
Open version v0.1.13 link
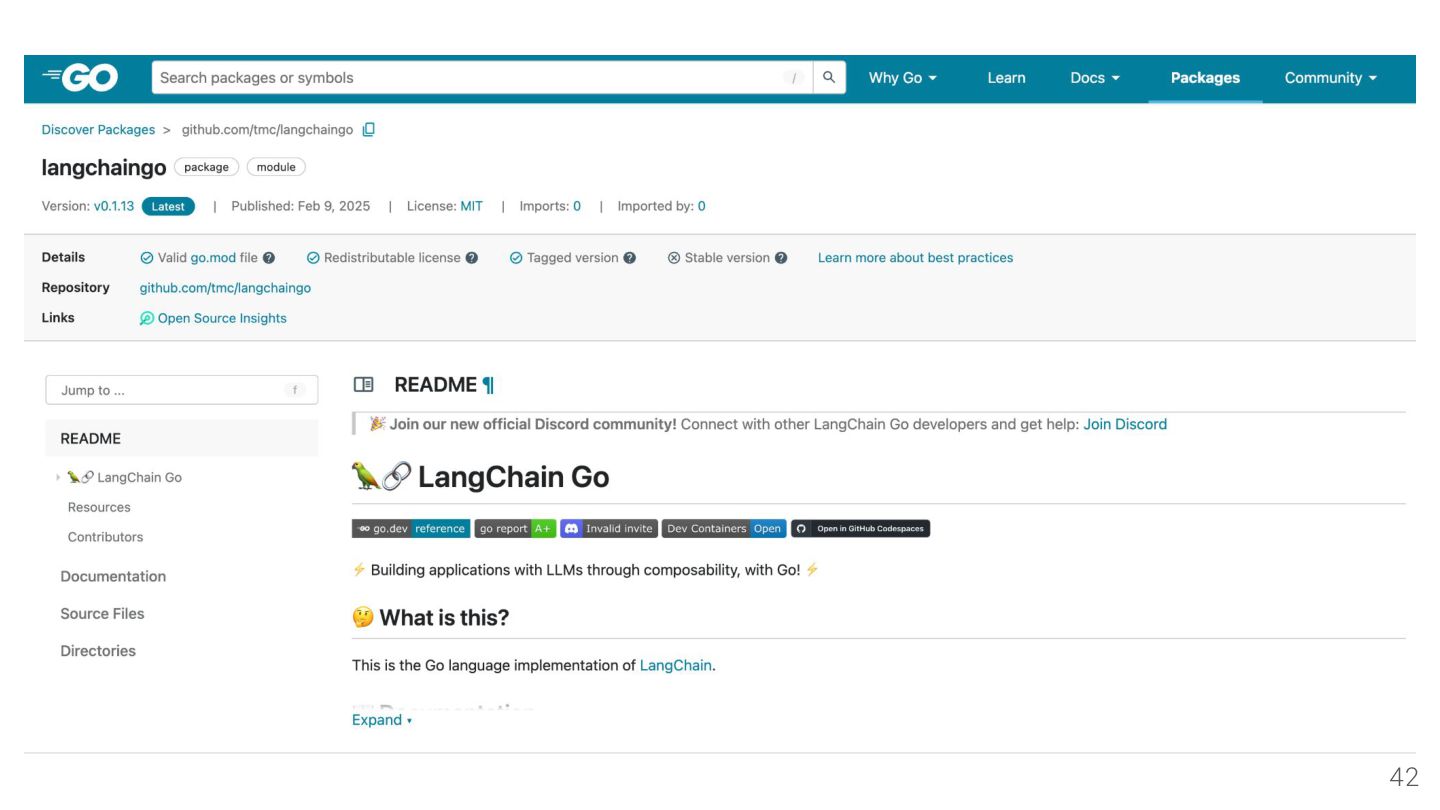[x=114, y=207]
